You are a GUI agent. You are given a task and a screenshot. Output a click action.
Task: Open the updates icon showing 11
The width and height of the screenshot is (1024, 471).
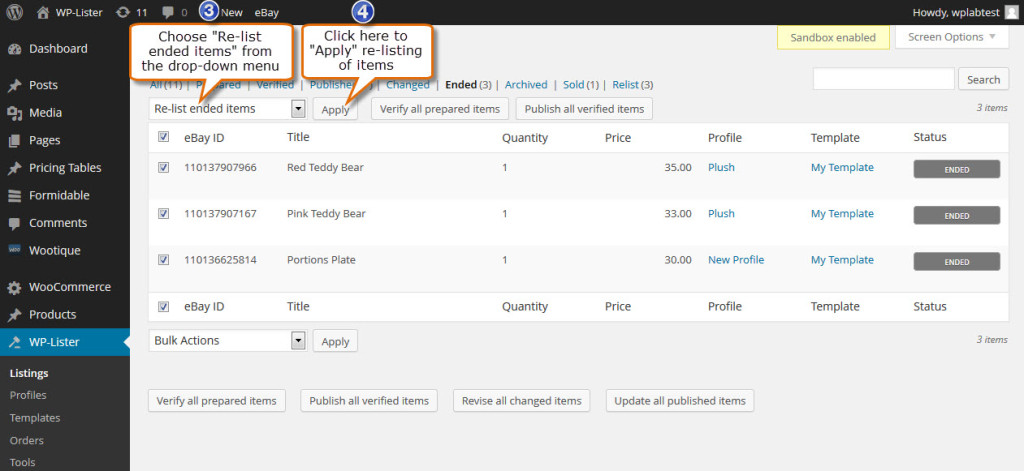click(122, 12)
